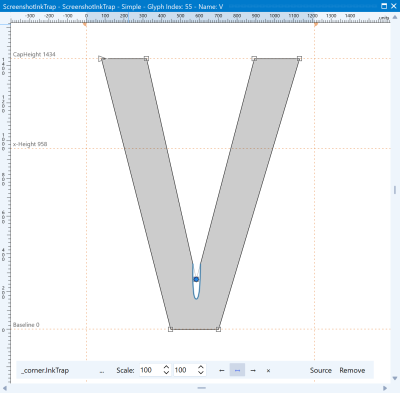Select the inner-left top node of the V

146,59
